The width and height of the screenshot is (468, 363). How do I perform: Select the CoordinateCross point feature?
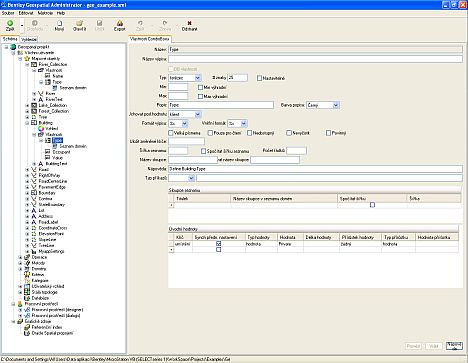pyautogui.click(x=53, y=228)
